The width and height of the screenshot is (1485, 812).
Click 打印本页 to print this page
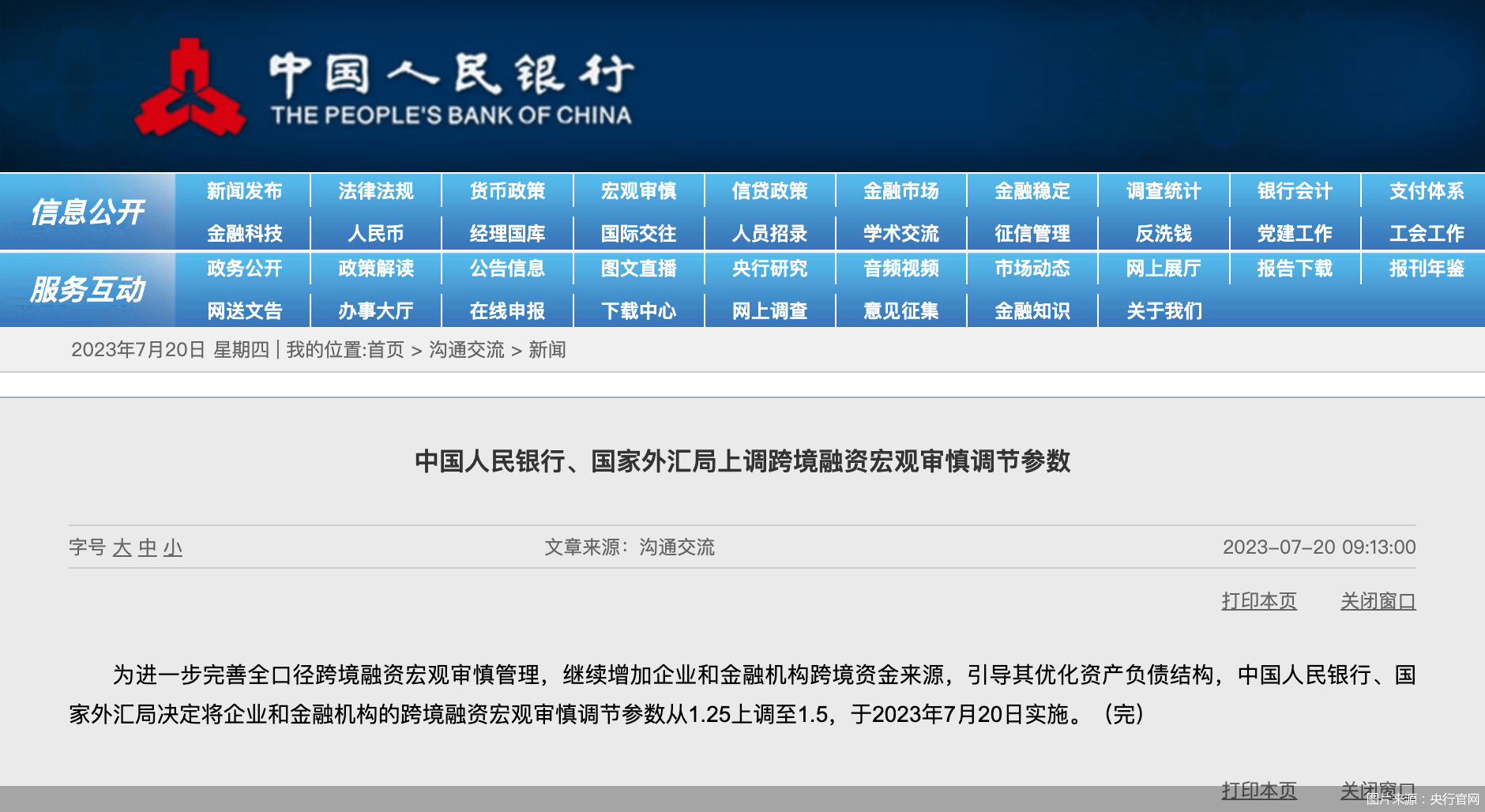(x=1259, y=600)
